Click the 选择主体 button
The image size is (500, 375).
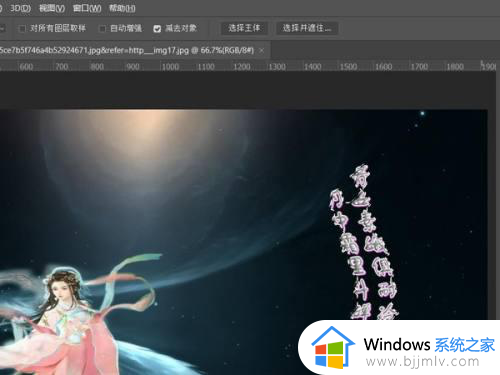244,28
